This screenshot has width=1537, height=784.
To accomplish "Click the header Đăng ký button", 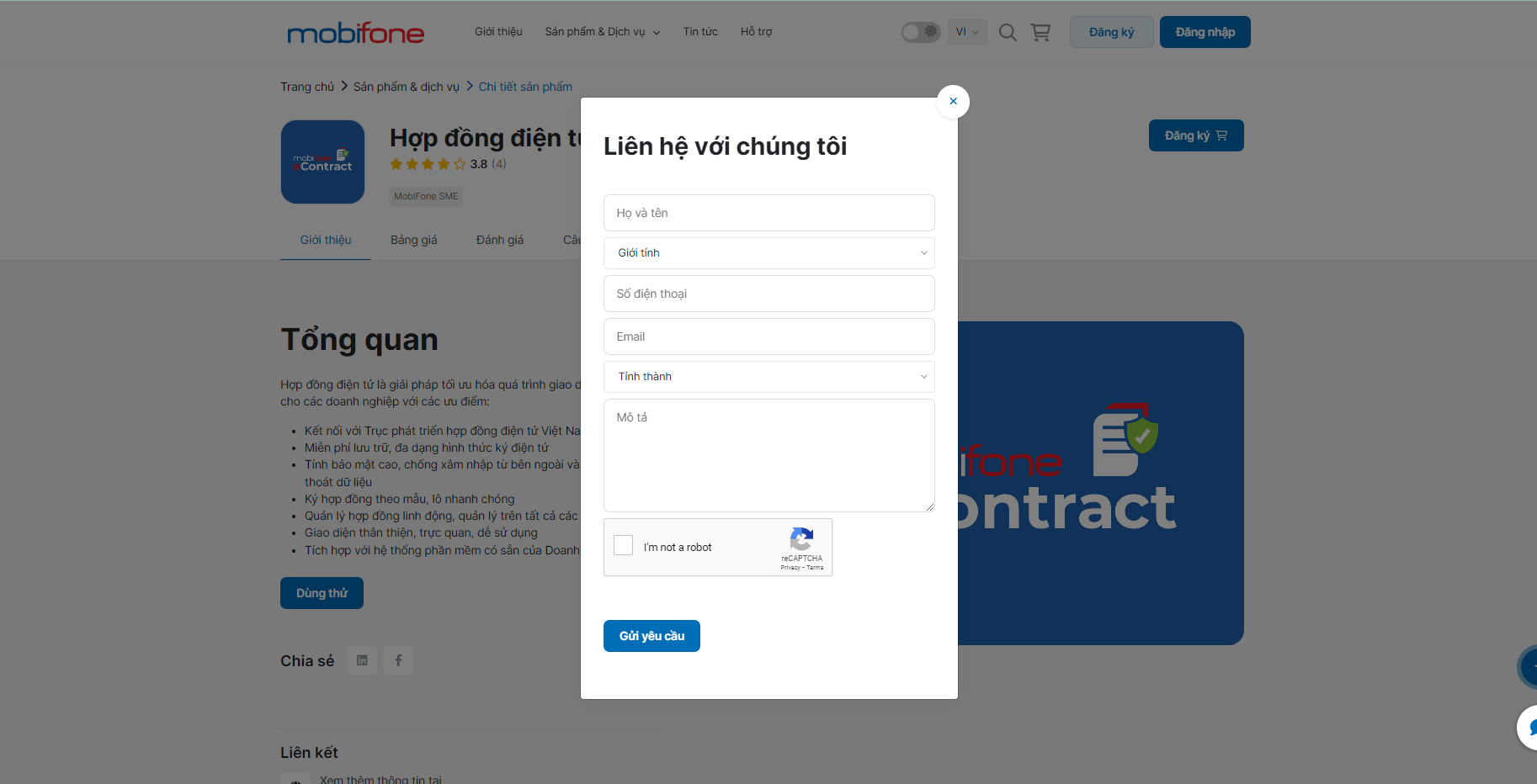I will (x=1111, y=32).
